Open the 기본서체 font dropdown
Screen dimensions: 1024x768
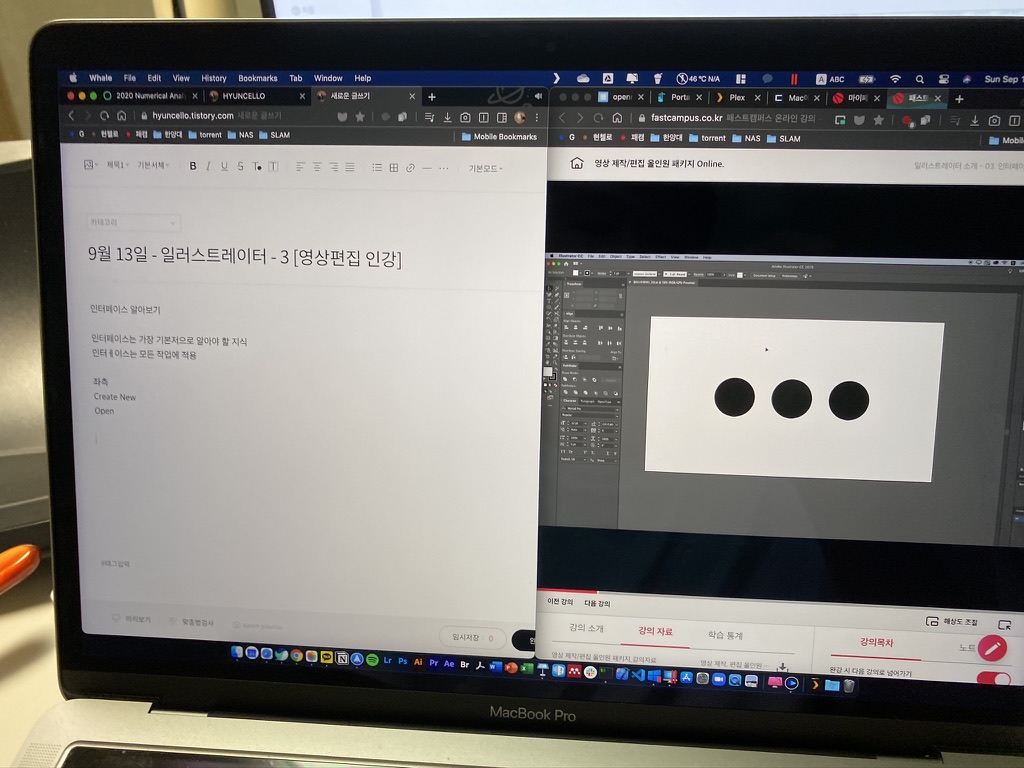click(153, 166)
